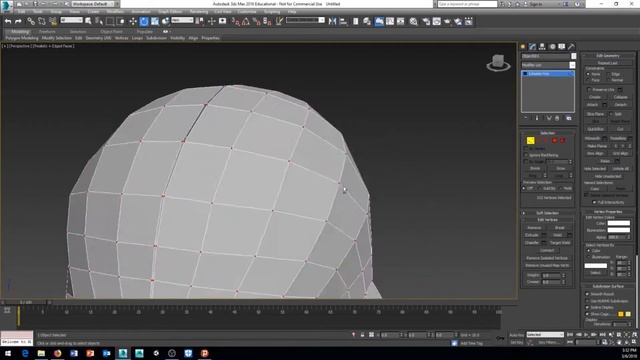Toggle the Ignore Backfacing checkbox

click(526, 155)
